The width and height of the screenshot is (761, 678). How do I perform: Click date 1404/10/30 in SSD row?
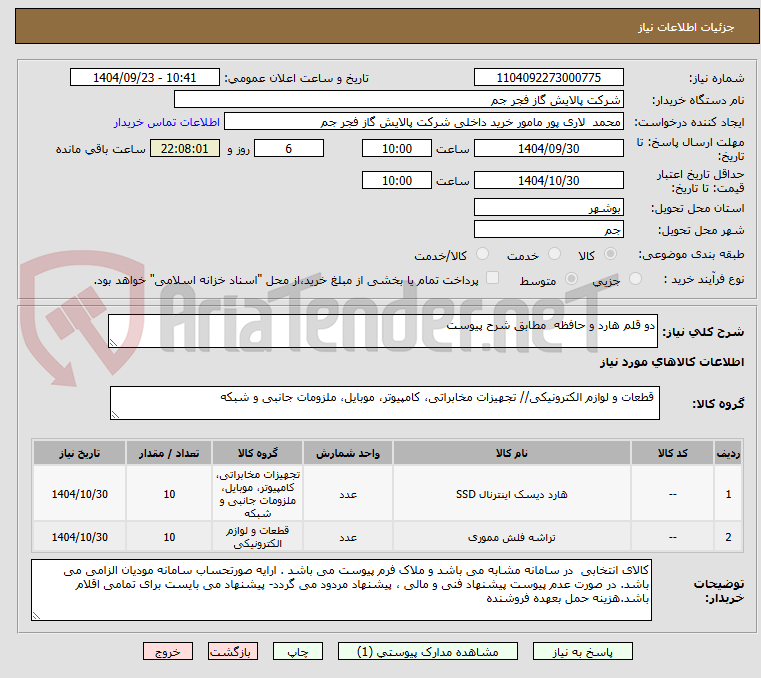coord(80,494)
